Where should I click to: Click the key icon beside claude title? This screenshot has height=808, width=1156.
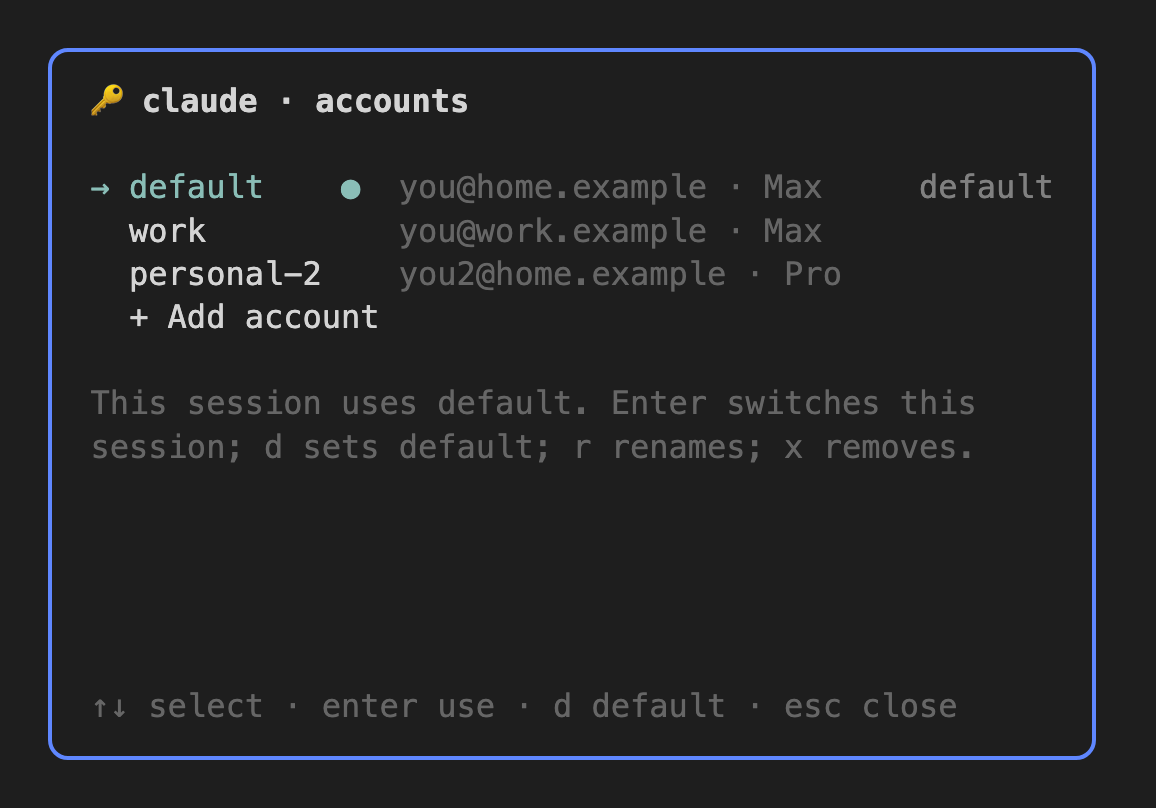(107, 100)
